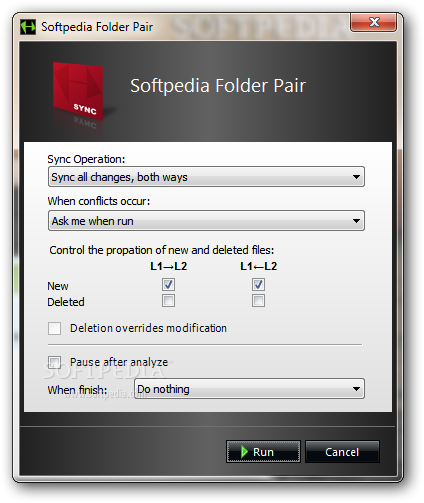The image size is (424, 503).
Task: Click the L1←L2 column header
Action: click(x=259, y=266)
